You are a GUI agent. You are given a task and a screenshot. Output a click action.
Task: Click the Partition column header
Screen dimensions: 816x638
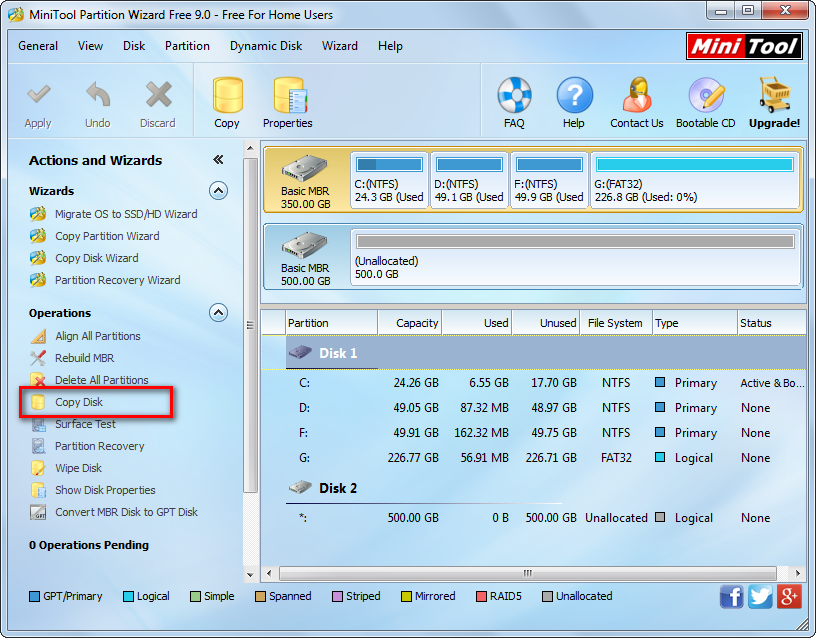332,323
